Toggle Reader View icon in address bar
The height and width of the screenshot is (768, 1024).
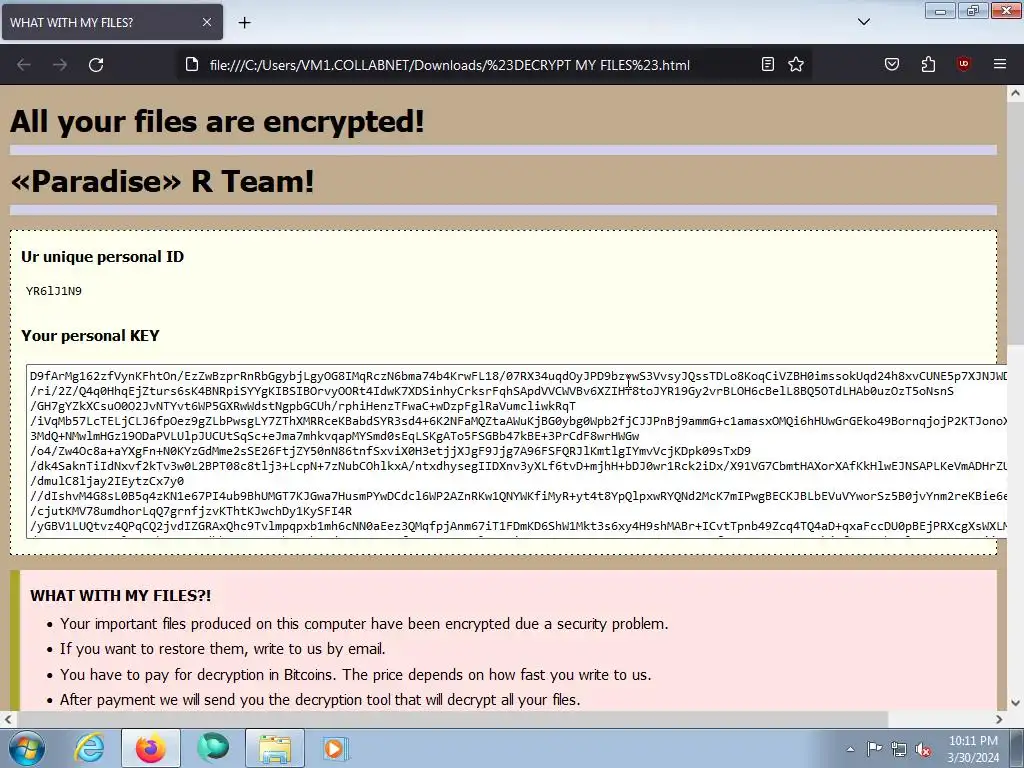(768, 64)
